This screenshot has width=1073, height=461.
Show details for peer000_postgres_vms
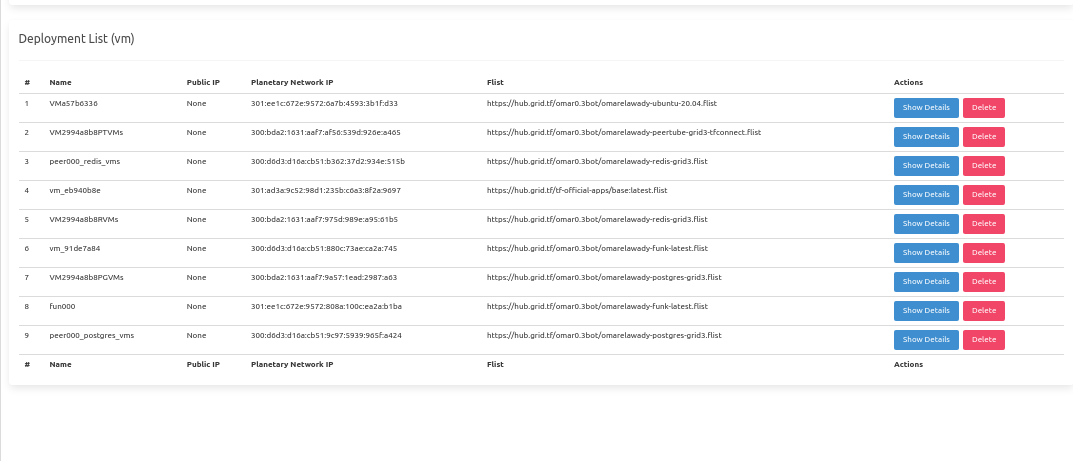[x=926, y=340]
